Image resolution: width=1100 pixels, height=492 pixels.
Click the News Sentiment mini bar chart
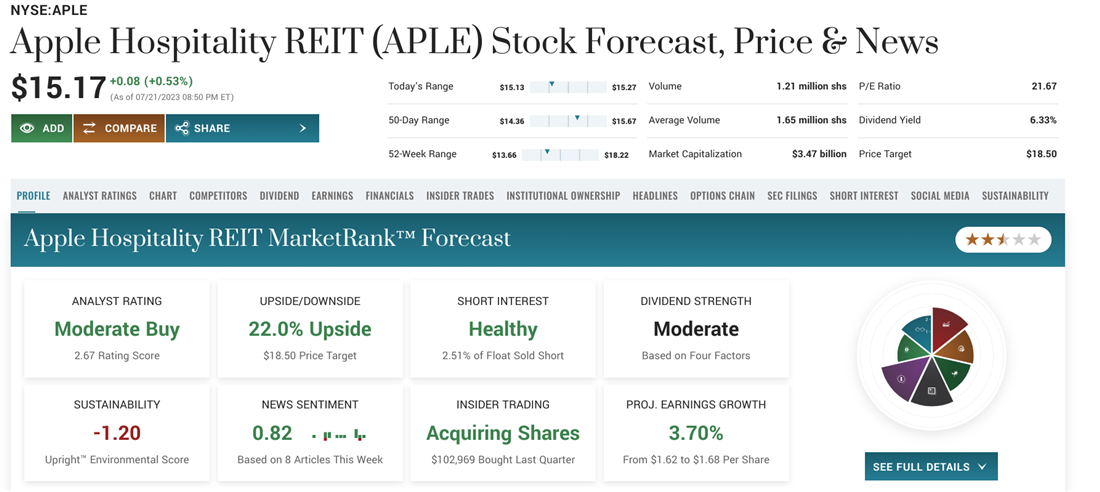coord(339,435)
